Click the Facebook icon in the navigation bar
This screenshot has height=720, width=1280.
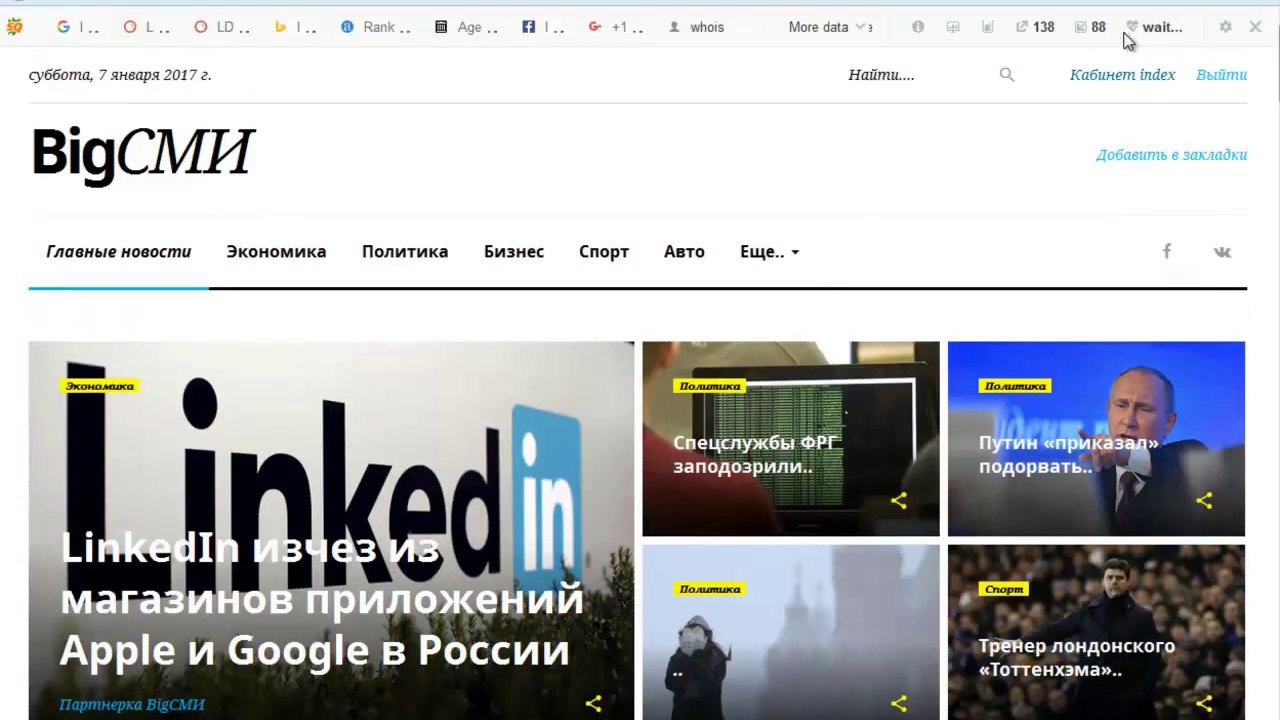[1166, 251]
